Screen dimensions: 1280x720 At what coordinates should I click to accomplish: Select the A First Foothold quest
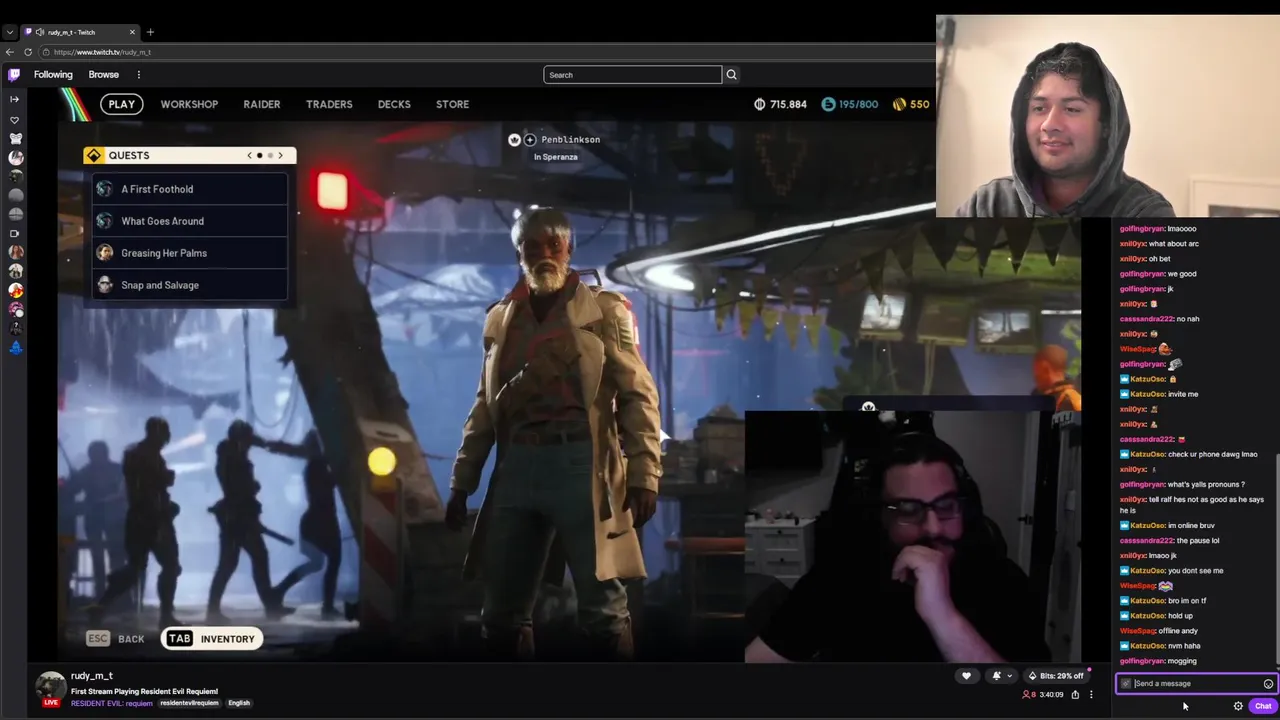click(x=190, y=189)
